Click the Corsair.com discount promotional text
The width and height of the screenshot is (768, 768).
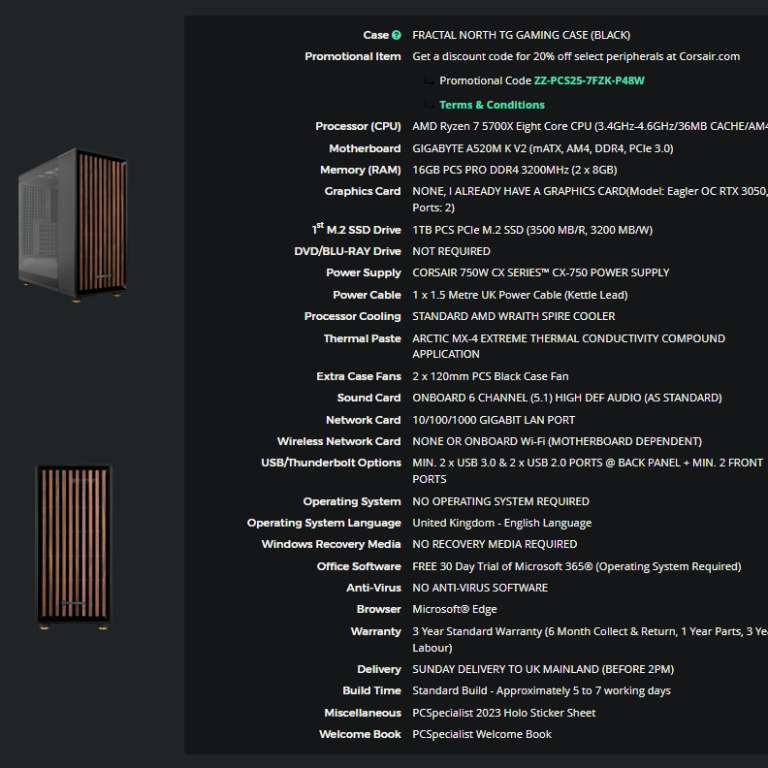tap(576, 56)
